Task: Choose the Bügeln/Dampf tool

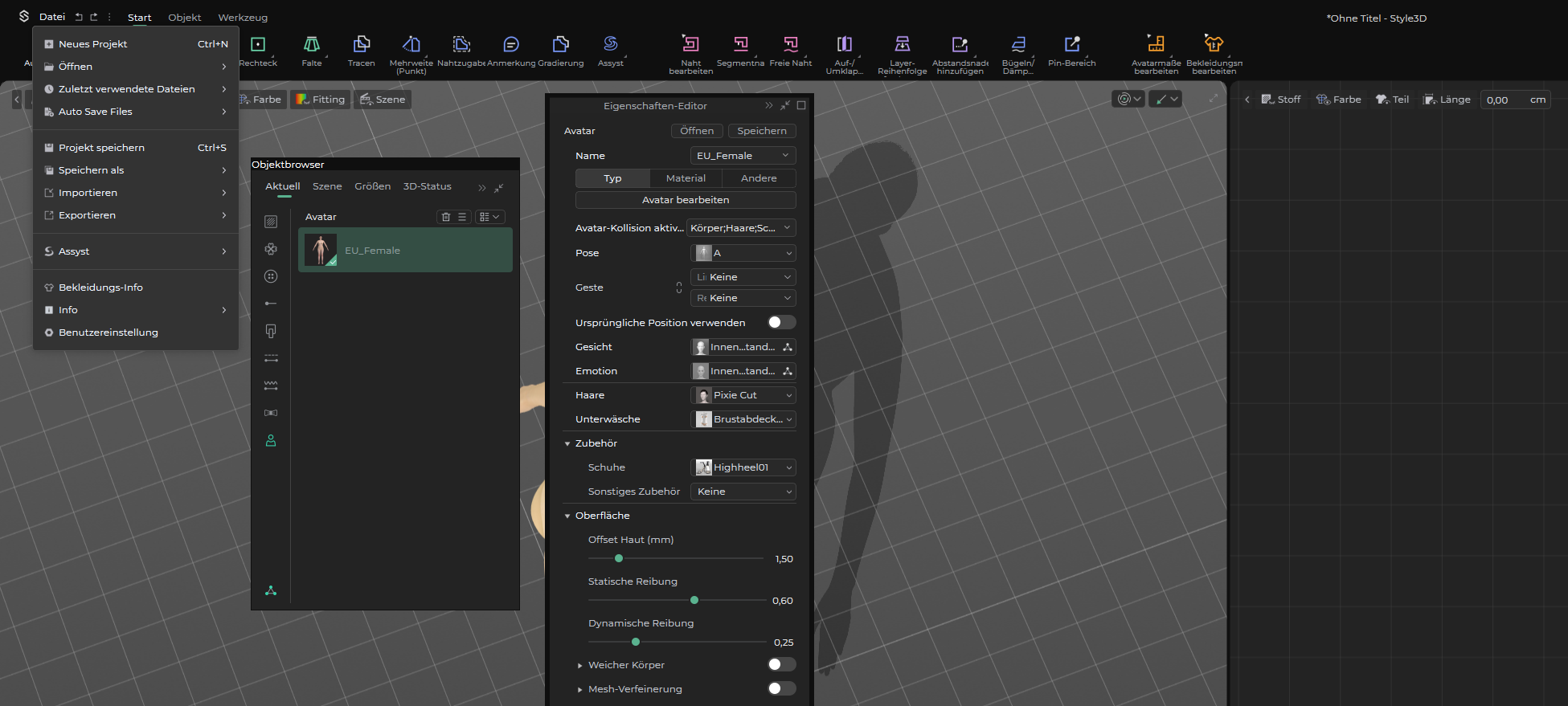Action: pos(1018,54)
